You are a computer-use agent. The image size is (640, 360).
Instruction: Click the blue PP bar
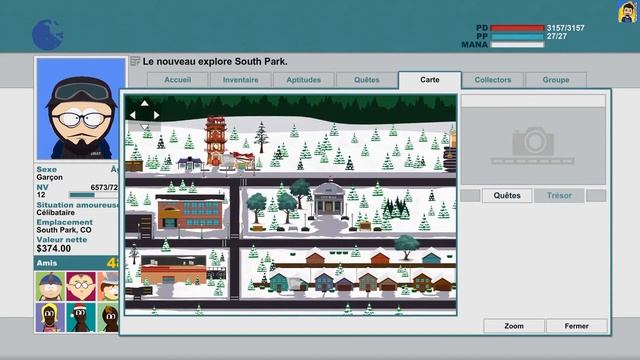click(517, 36)
